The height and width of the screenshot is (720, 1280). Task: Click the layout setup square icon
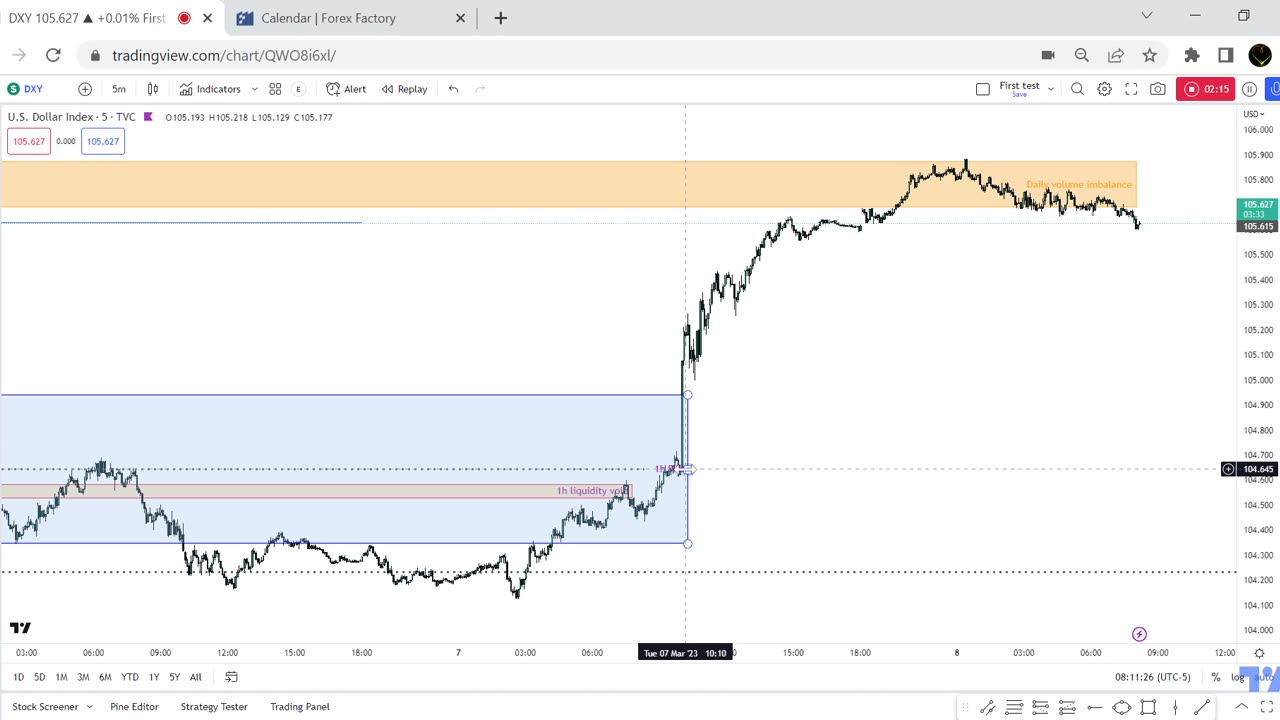pyautogui.click(x=983, y=89)
